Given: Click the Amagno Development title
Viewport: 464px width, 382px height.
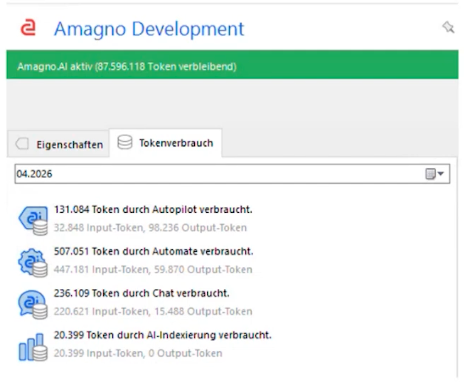Looking at the screenshot, I should point(149,29).
